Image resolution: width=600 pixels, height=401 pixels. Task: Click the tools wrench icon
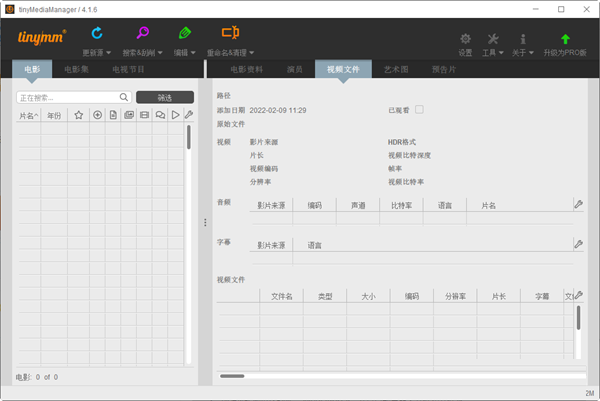point(493,39)
